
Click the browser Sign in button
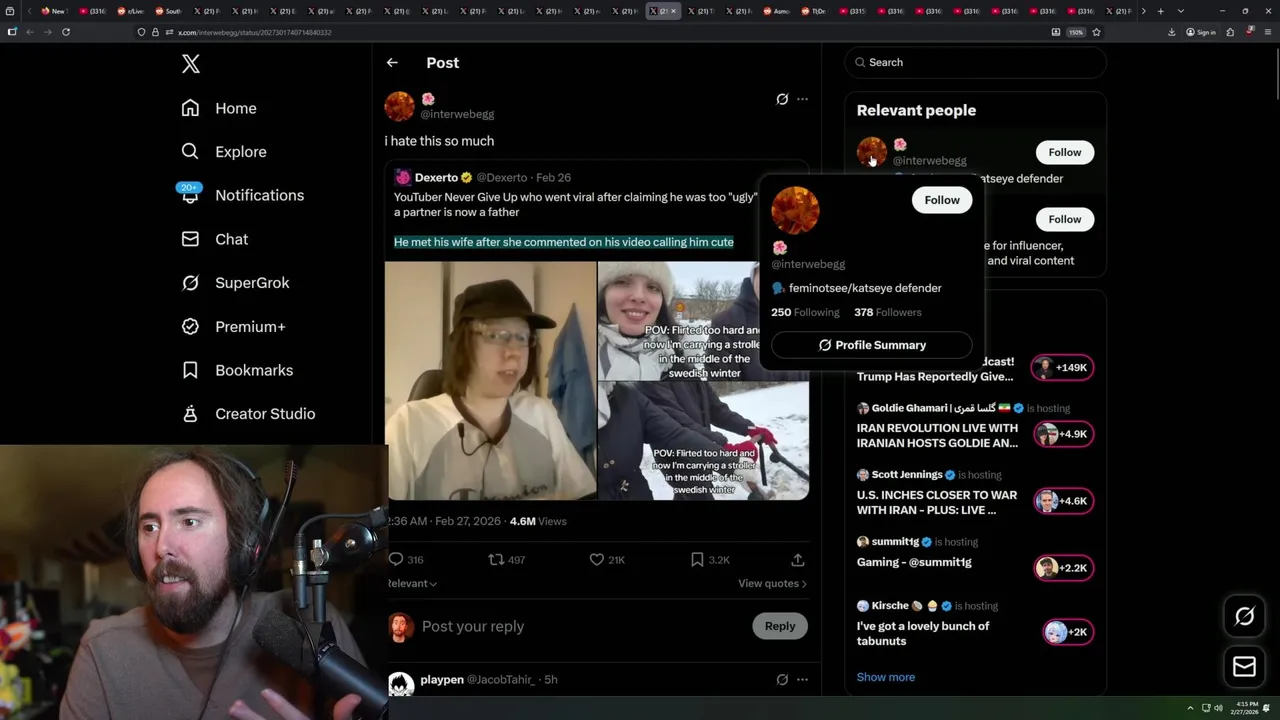pyautogui.click(x=1201, y=32)
